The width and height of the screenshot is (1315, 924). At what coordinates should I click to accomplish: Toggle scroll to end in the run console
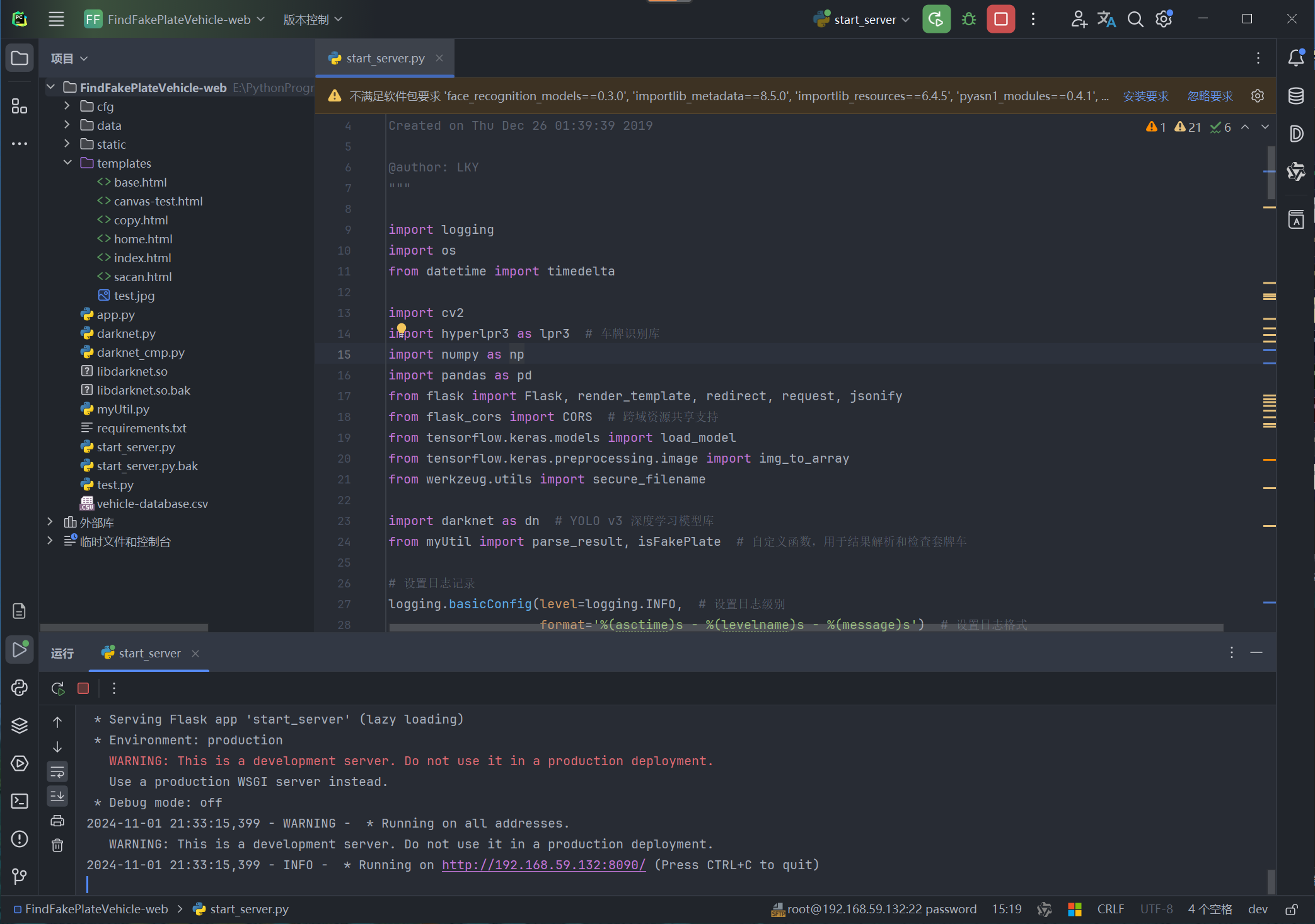(x=57, y=796)
